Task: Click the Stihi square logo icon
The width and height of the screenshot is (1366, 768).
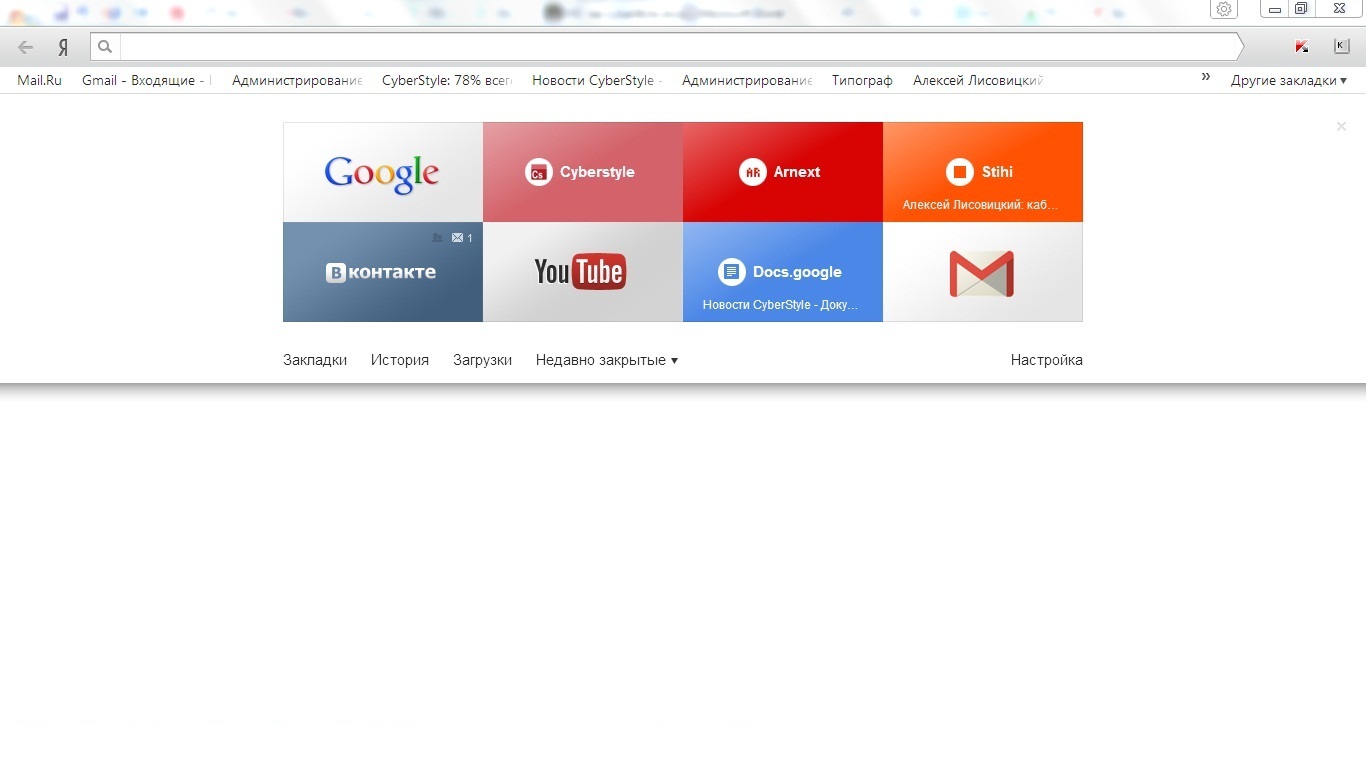Action: click(960, 172)
